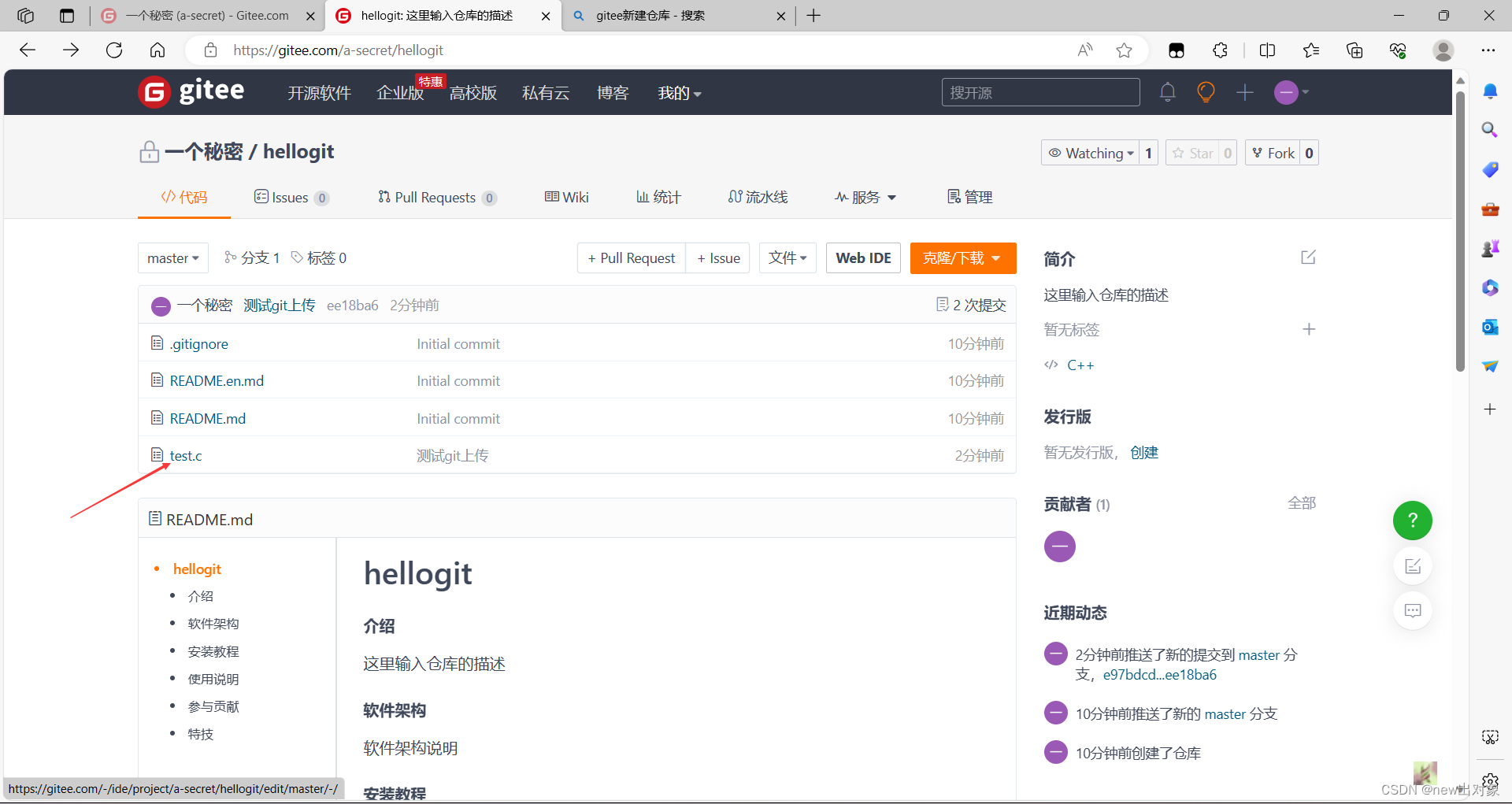Launch Microsoft 365 Copilot from sidebar
This screenshot has width=1512, height=804.
[1490, 287]
